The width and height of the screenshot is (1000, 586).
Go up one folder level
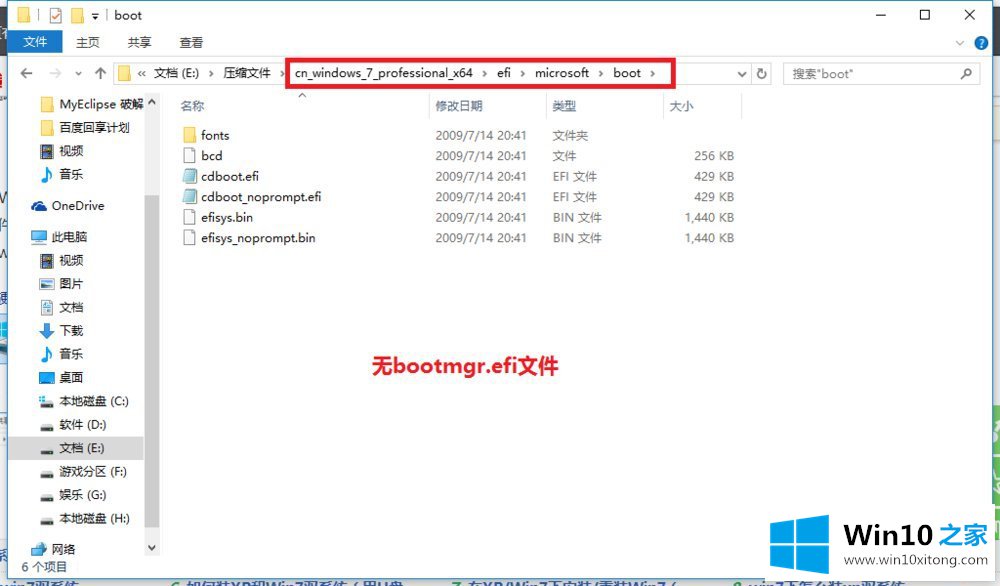100,73
